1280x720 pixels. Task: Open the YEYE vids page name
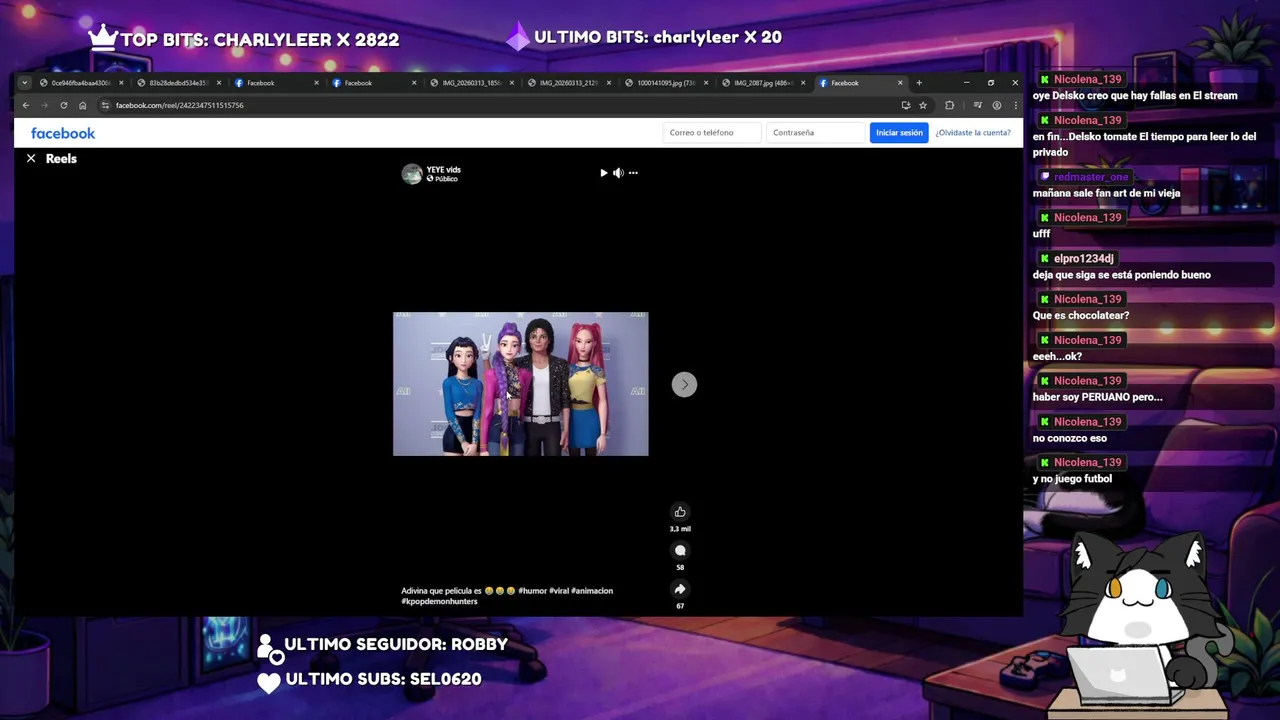click(444, 170)
